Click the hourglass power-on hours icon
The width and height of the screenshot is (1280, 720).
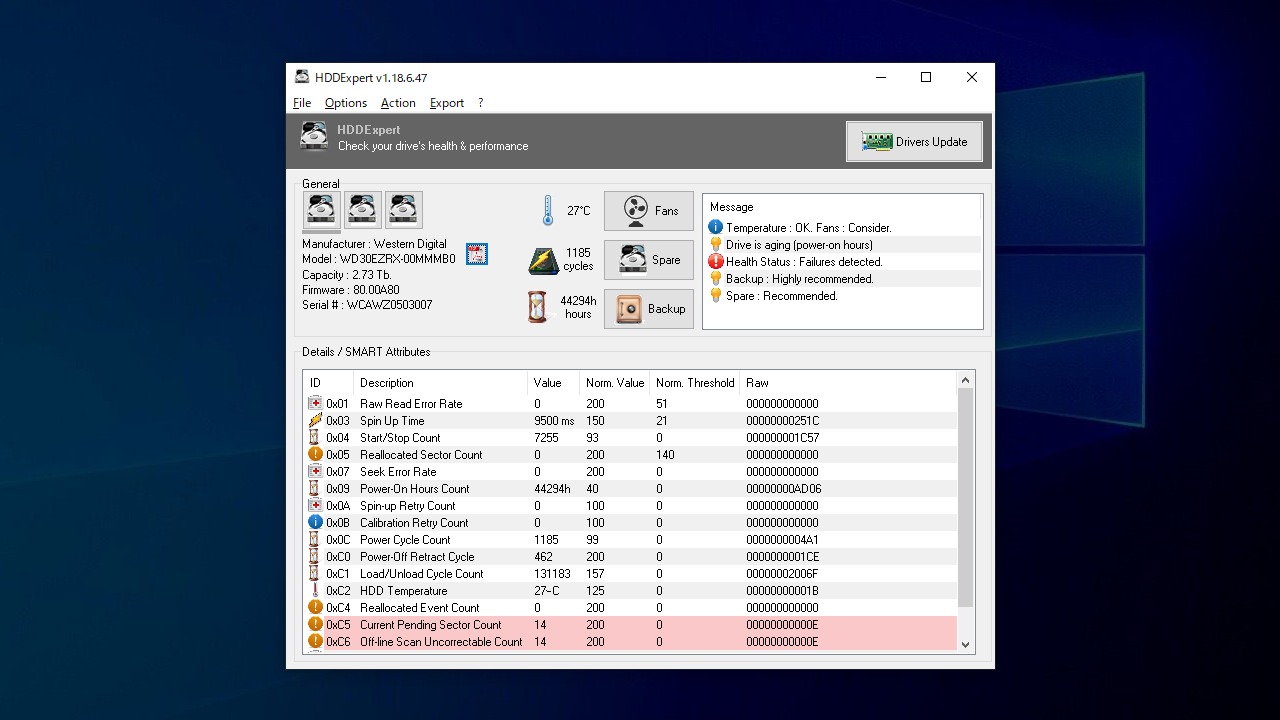(x=538, y=307)
